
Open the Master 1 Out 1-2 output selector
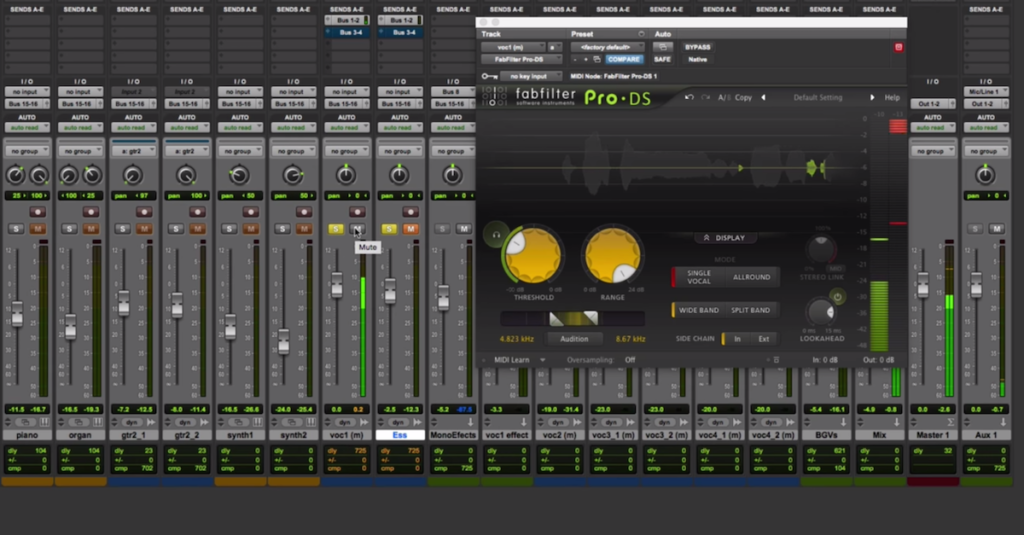(933, 104)
